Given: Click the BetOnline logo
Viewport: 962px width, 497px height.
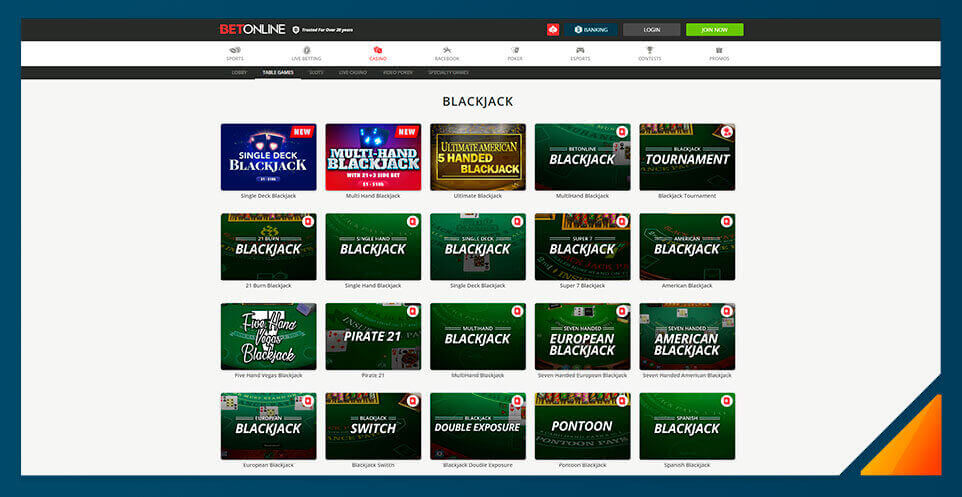Looking at the screenshot, I should [x=252, y=29].
